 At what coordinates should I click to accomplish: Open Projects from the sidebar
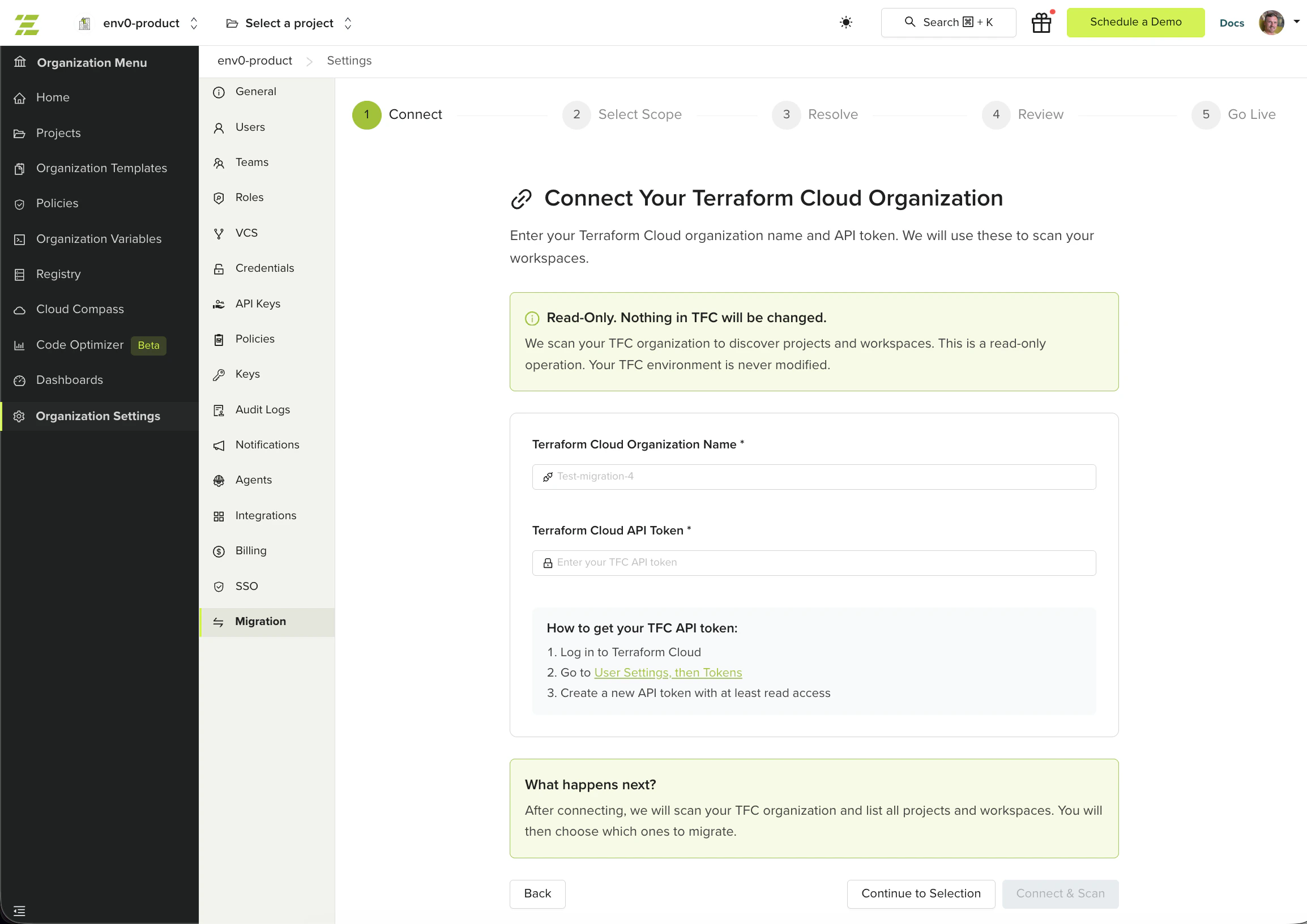[59, 132]
